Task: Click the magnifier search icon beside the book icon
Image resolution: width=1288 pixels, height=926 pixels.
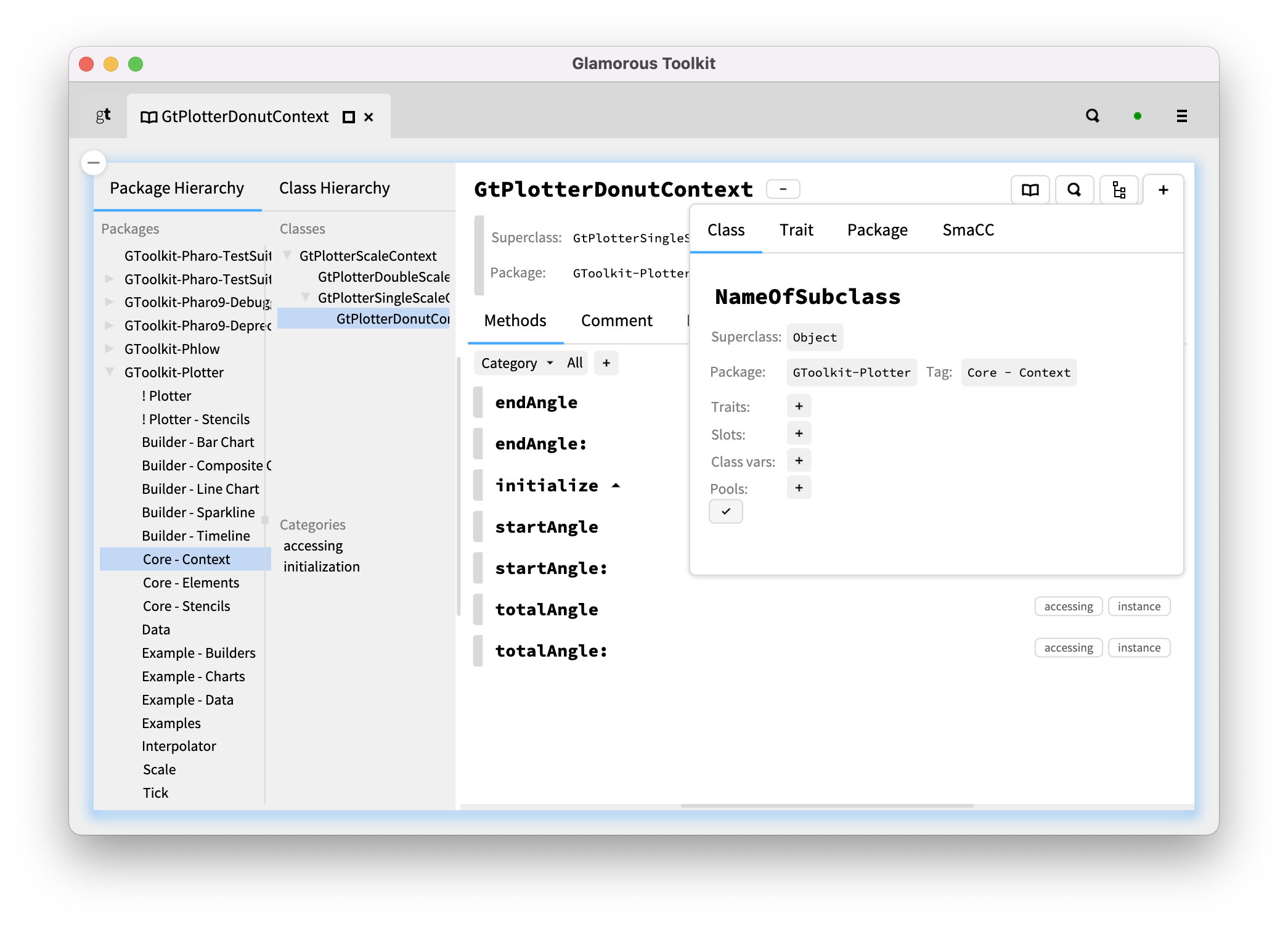Action: (x=1075, y=190)
